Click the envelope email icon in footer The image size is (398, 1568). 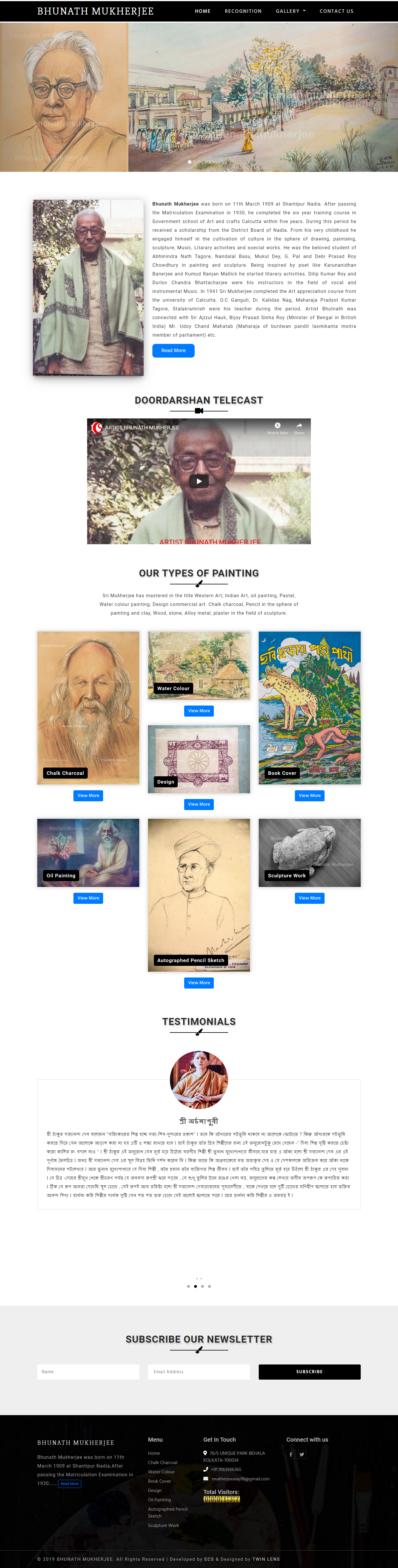click(205, 1479)
